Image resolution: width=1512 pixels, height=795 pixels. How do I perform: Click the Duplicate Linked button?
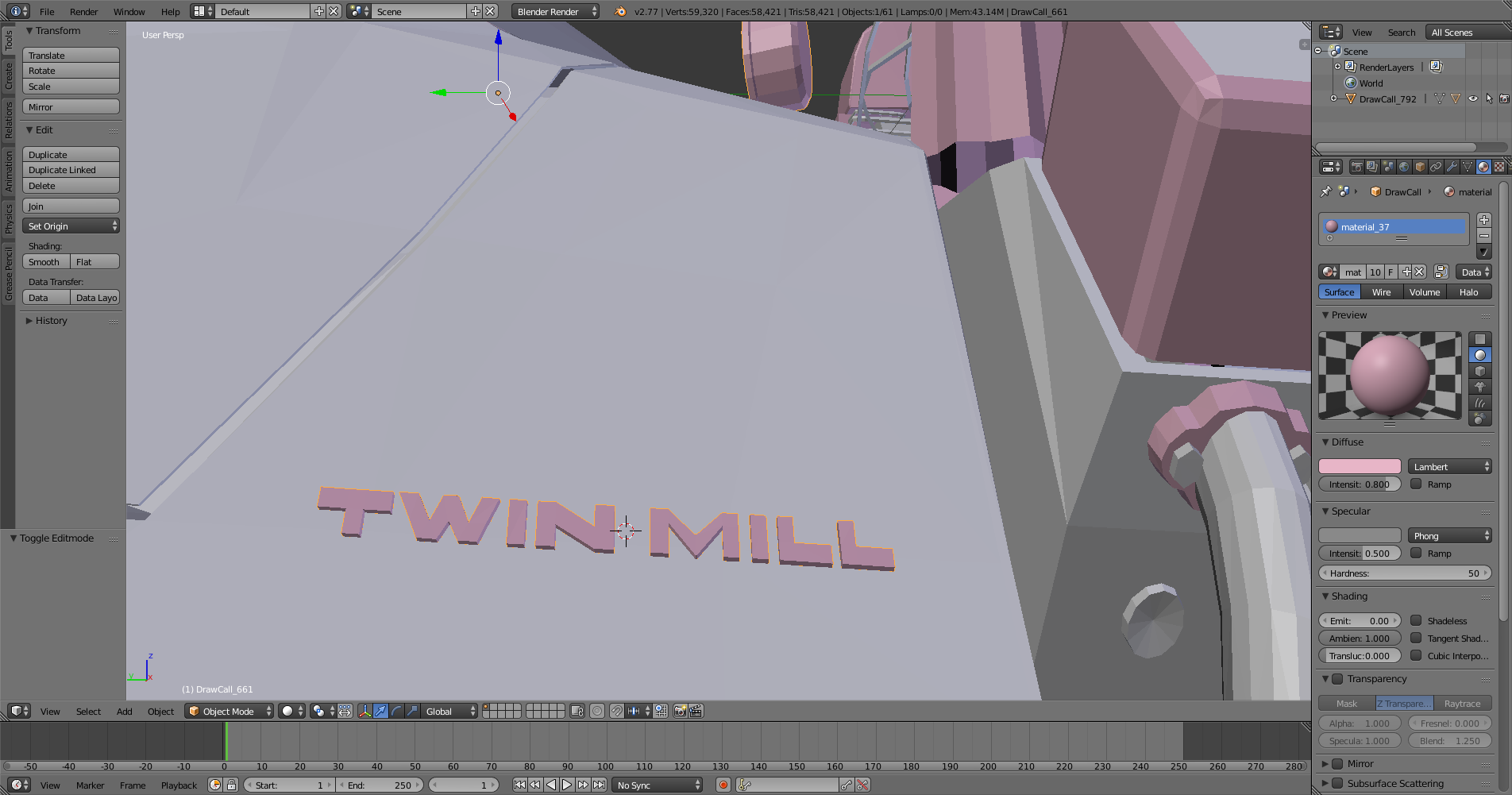point(71,170)
